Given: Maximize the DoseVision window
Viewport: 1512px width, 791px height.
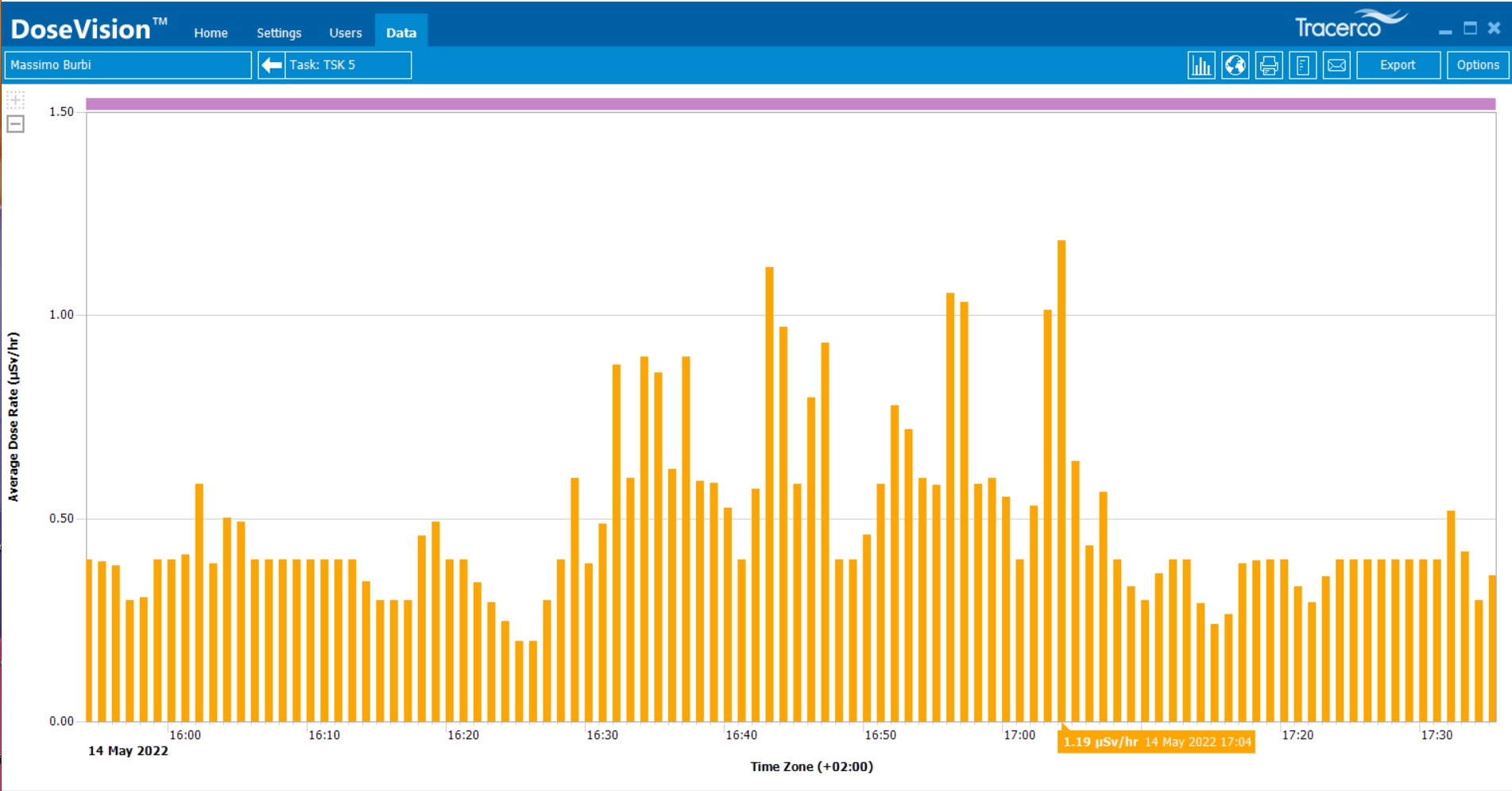Looking at the screenshot, I should tap(1470, 29).
